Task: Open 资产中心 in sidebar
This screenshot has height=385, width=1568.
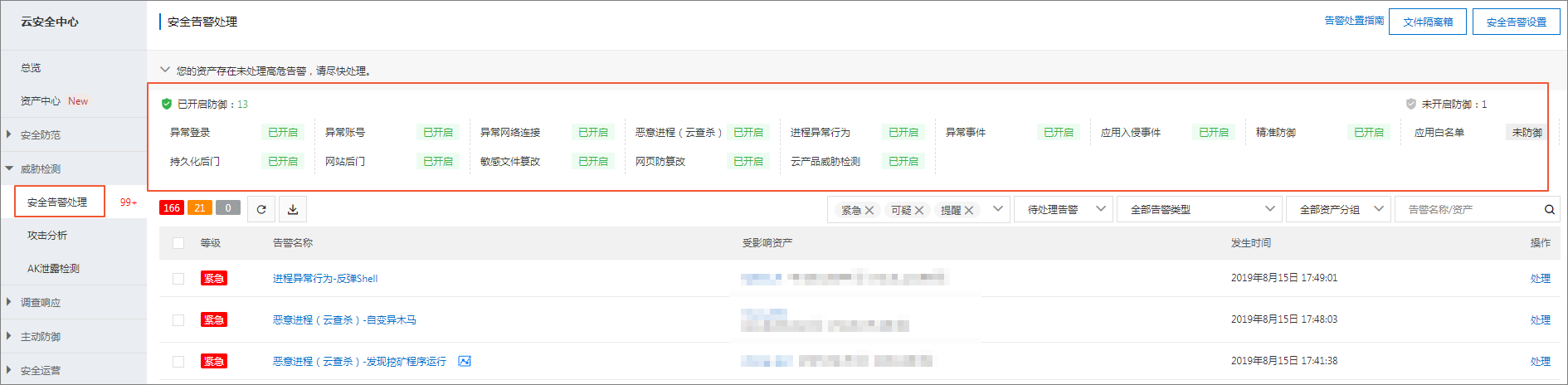Action: click(x=41, y=101)
